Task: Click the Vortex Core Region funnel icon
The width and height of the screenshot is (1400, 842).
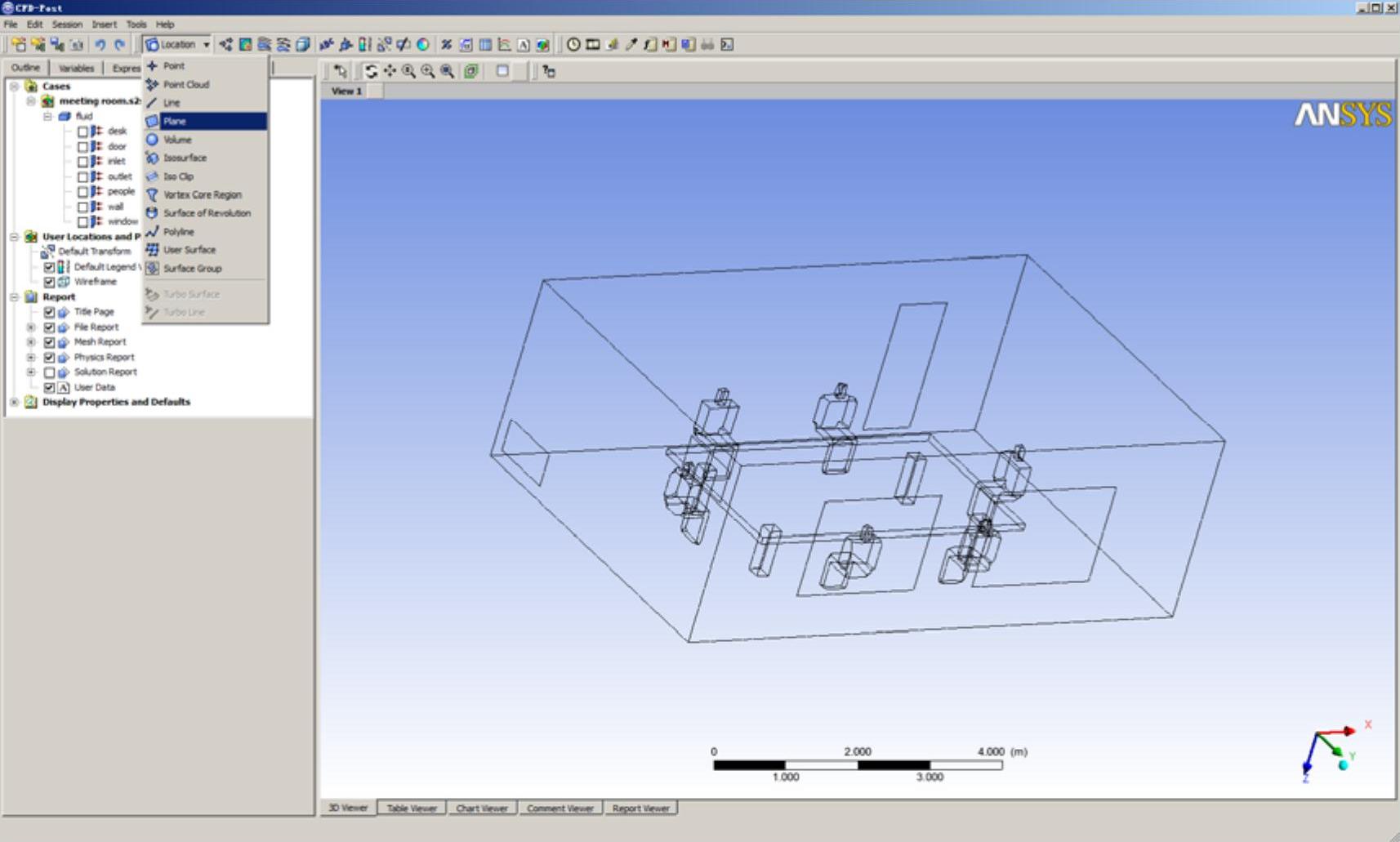Action: tap(152, 194)
